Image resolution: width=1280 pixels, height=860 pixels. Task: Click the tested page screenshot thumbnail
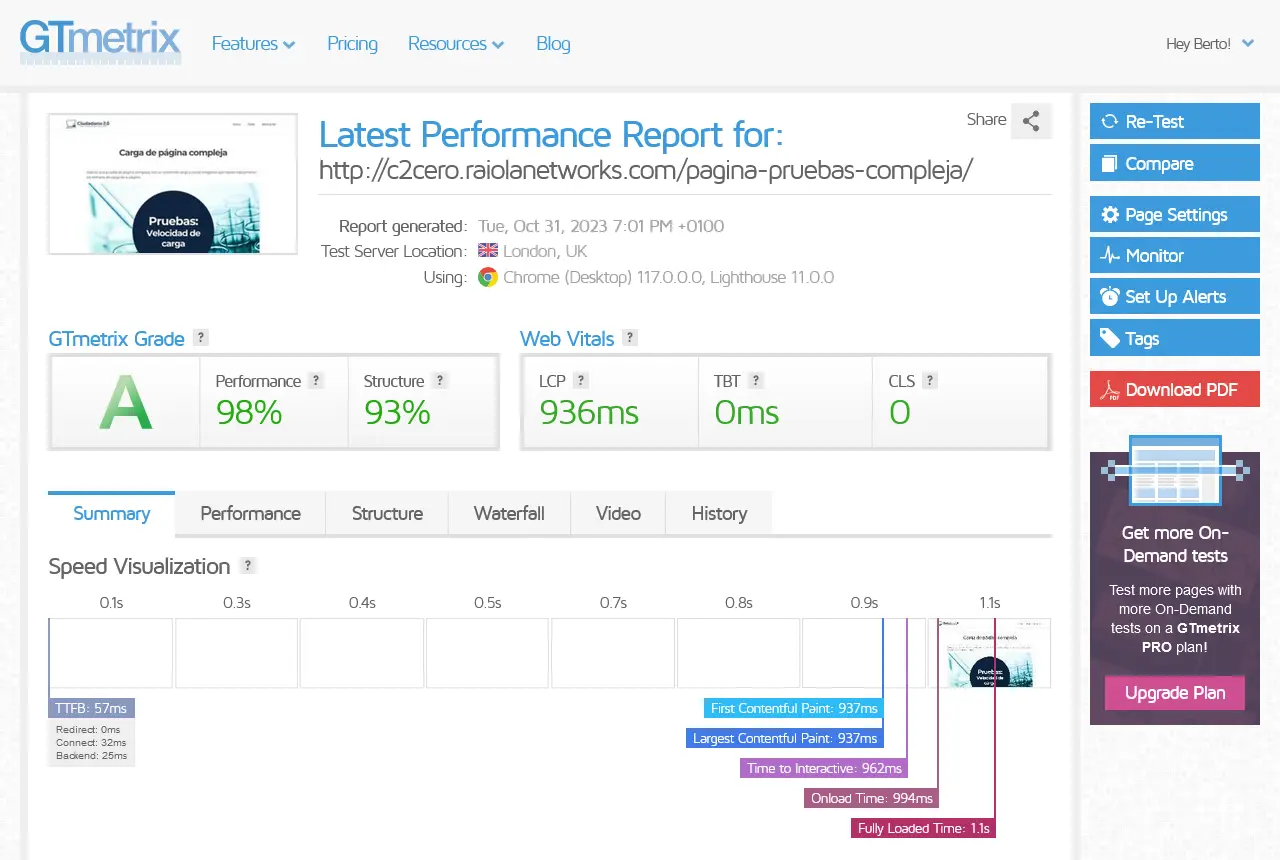(173, 184)
